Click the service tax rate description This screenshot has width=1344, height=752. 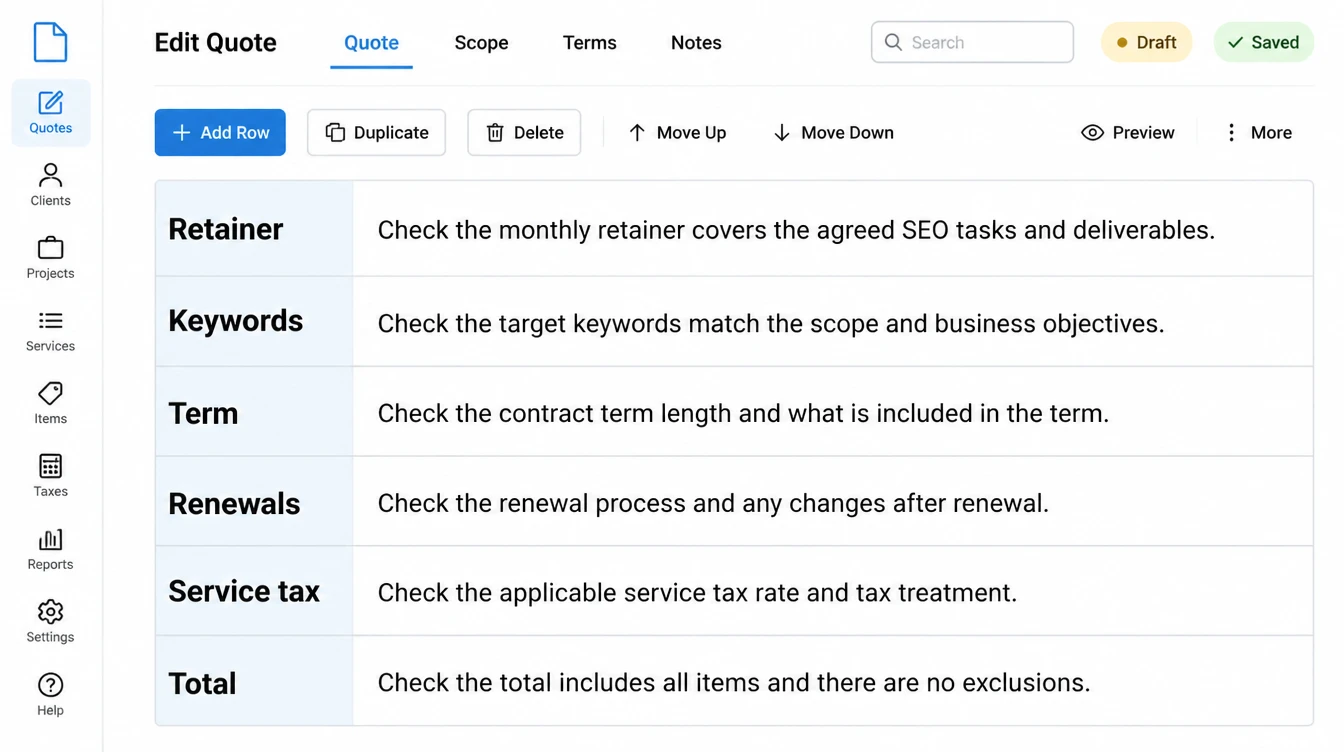[697, 592]
